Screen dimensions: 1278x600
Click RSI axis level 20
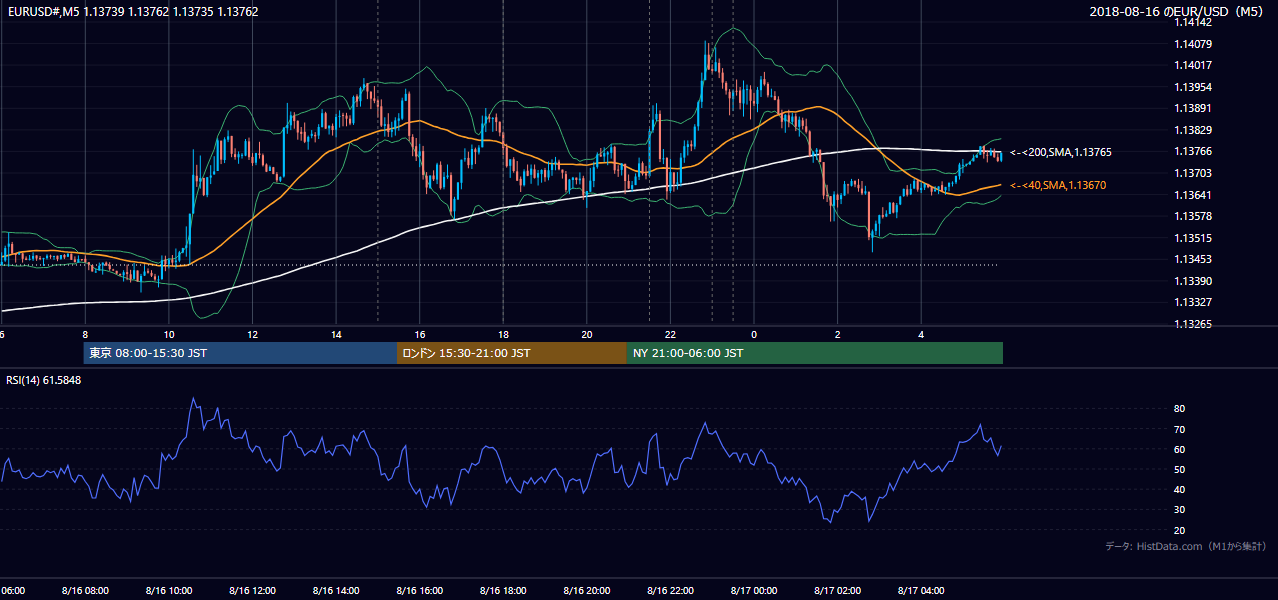[x=1179, y=530]
